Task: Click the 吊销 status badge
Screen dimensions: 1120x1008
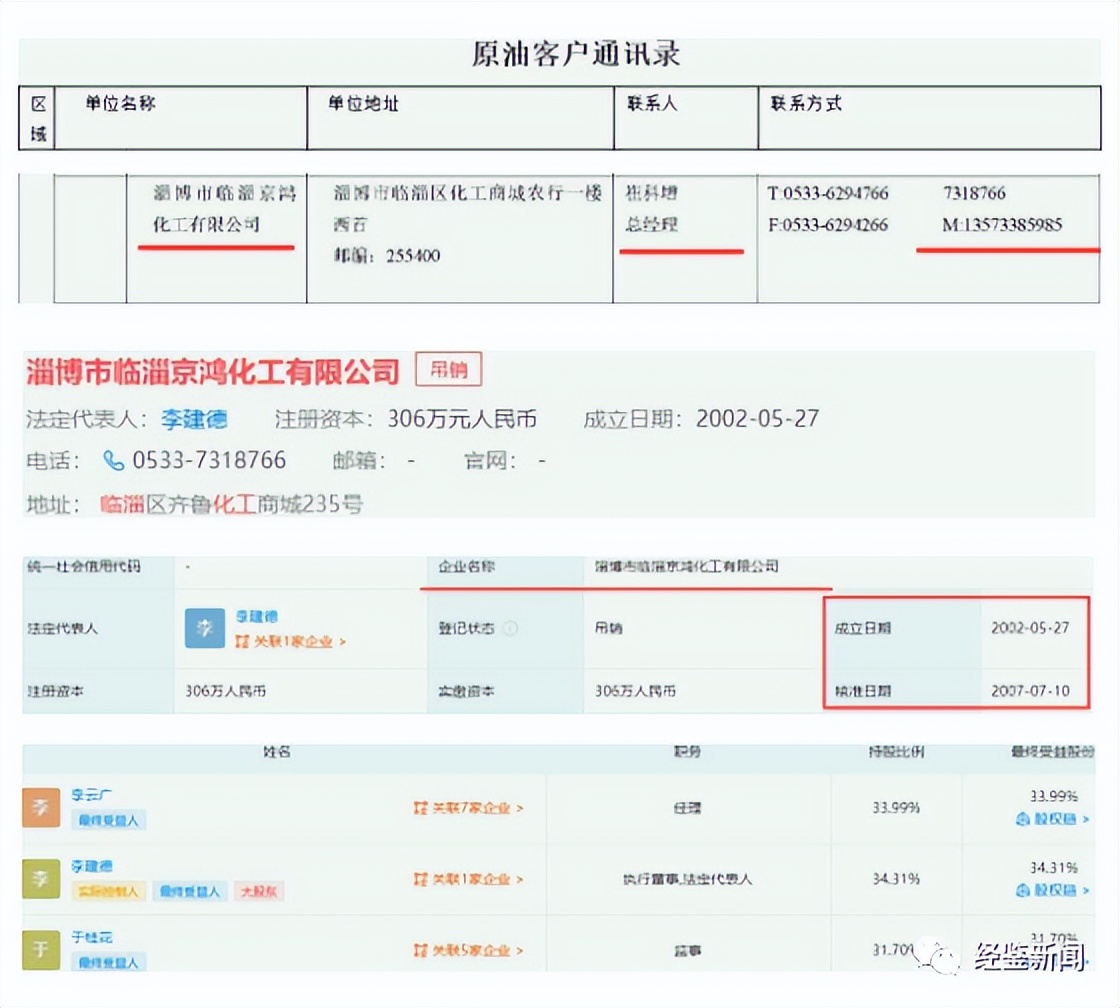Action: click(449, 369)
